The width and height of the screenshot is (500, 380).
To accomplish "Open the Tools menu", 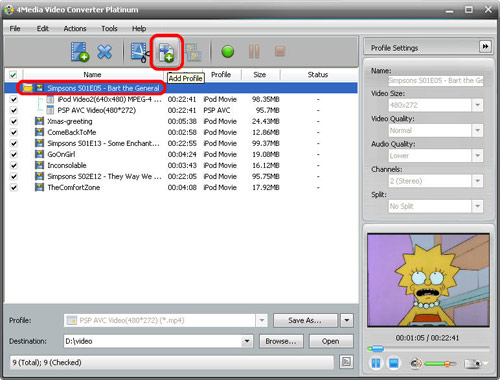I will point(109,29).
